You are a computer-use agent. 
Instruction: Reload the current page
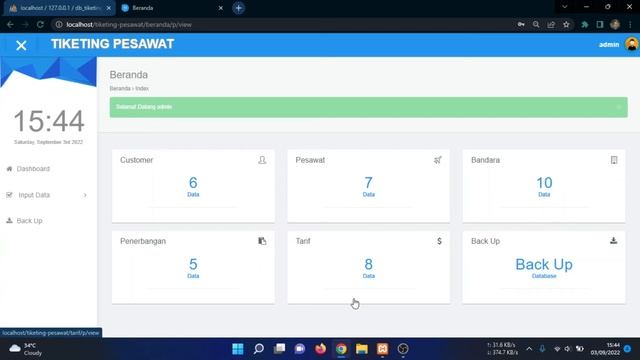(40, 24)
